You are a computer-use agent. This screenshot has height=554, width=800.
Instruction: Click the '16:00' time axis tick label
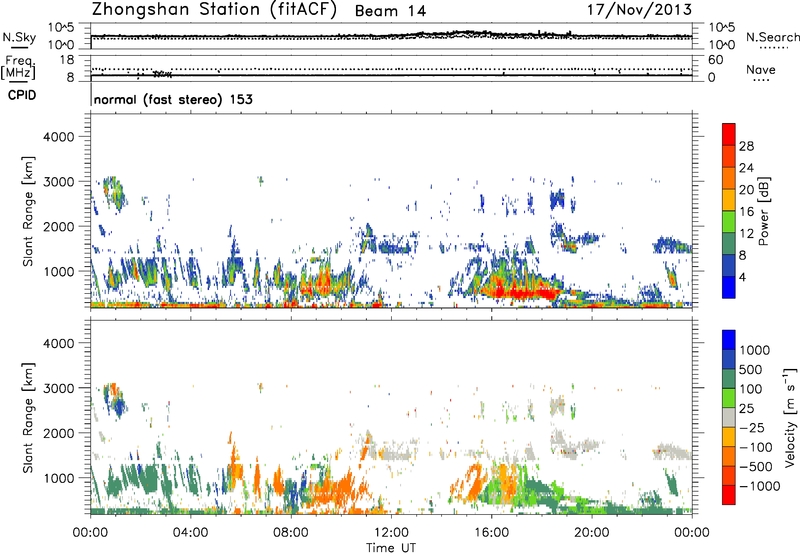[x=491, y=533]
